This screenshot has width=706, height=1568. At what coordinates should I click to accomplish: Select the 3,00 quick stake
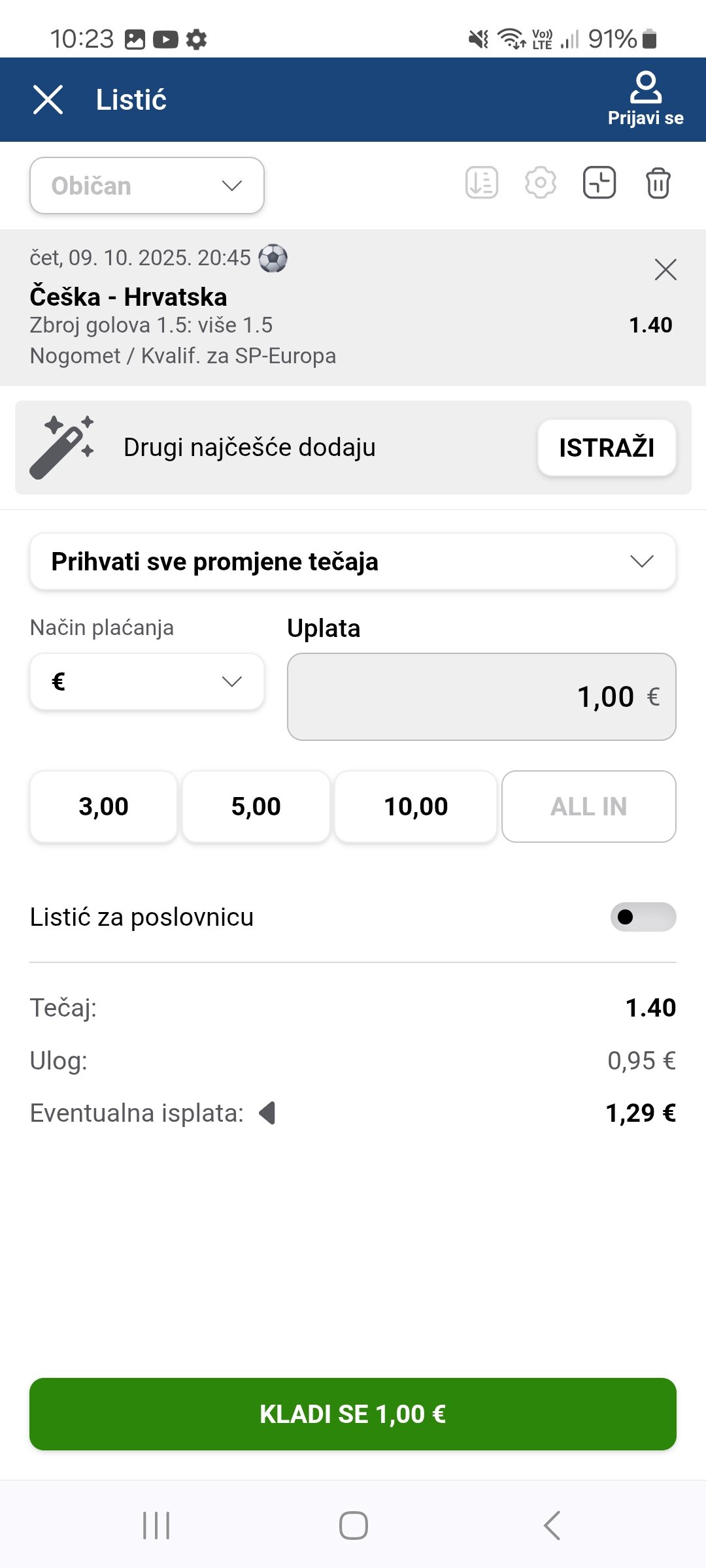(x=103, y=807)
